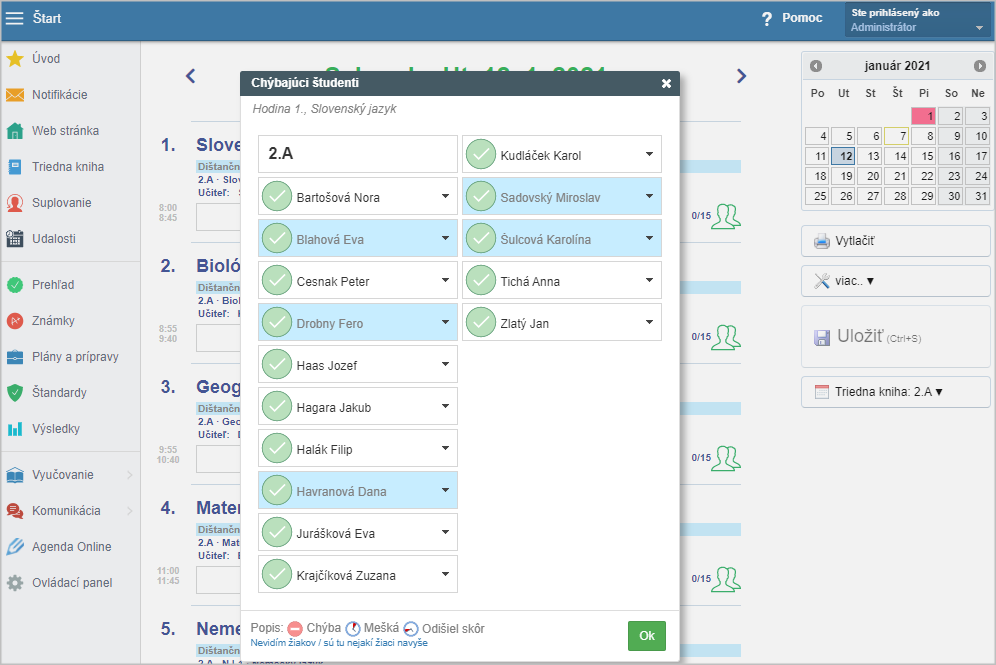
Task: Click the Plány a prípravy briefcase icon
Action: pos(15,357)
